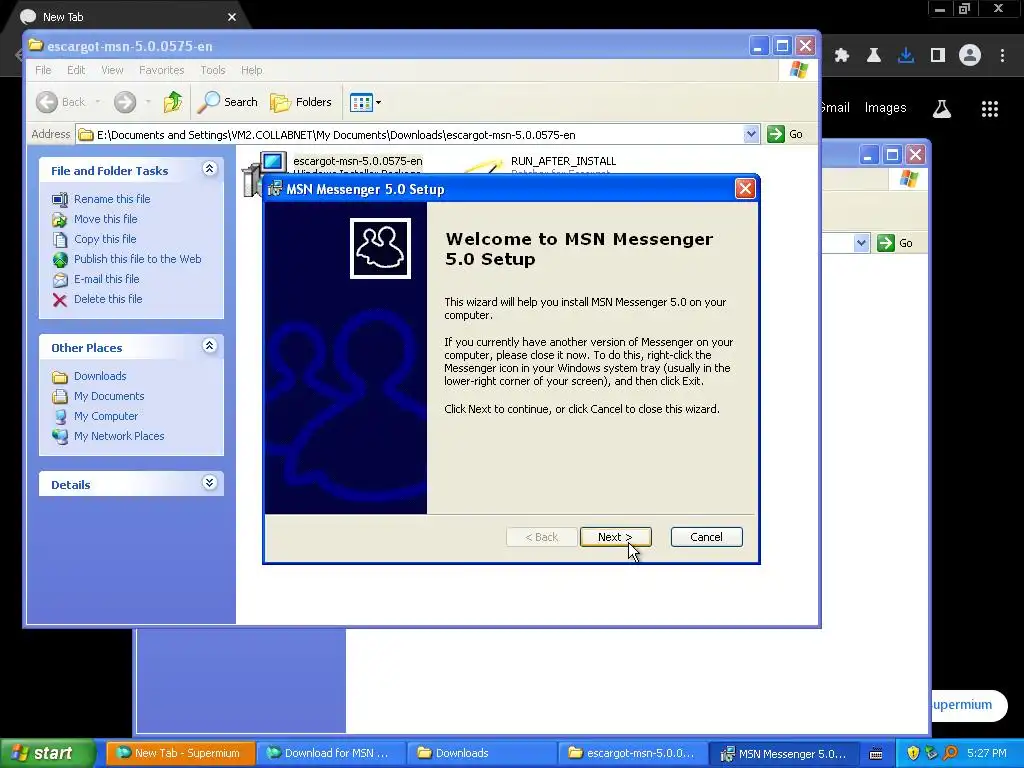Select the RUN_AFTER_INSTALL file
Screen dimensions: 1024x768
pyautogui.click(x=563, y=161)
